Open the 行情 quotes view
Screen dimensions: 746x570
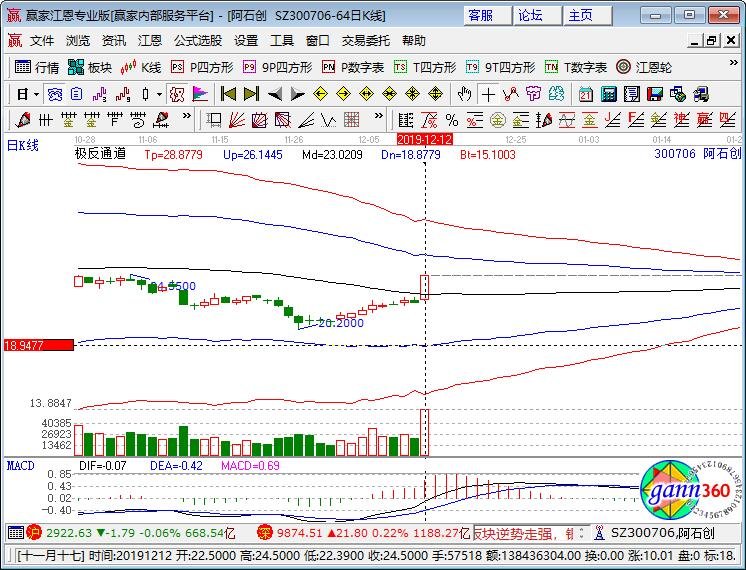pos(37,68)
